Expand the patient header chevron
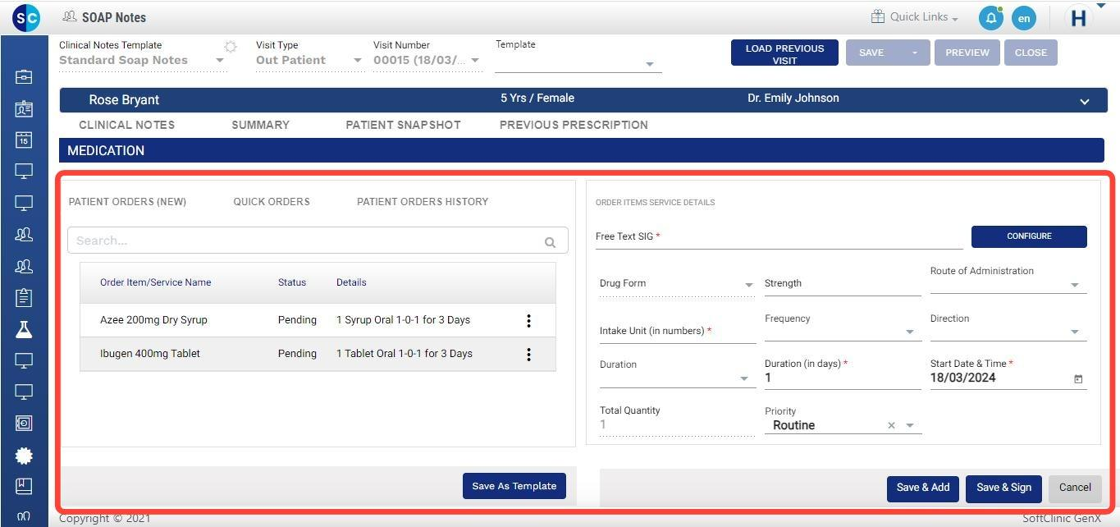 pyautogui.click(x=1085, y=101)
